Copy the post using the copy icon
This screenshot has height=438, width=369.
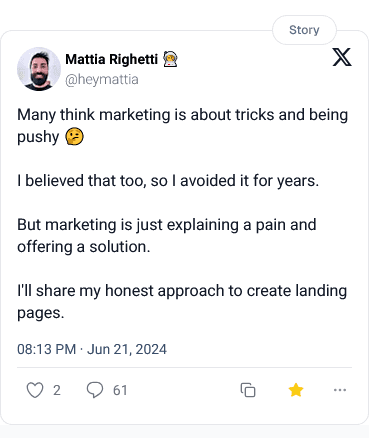click(248, 390)
